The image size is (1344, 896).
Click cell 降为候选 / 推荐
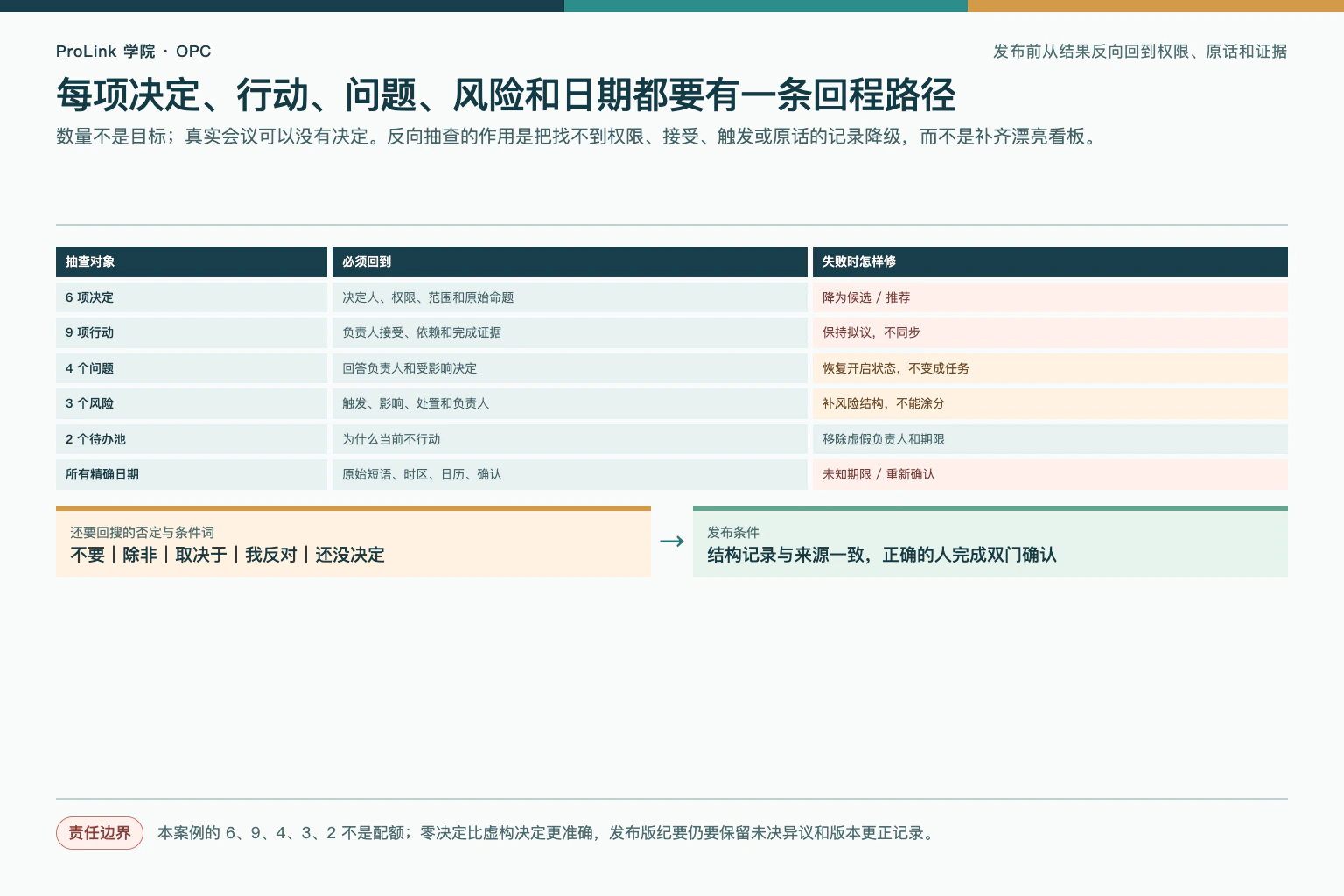point(1050,297)
